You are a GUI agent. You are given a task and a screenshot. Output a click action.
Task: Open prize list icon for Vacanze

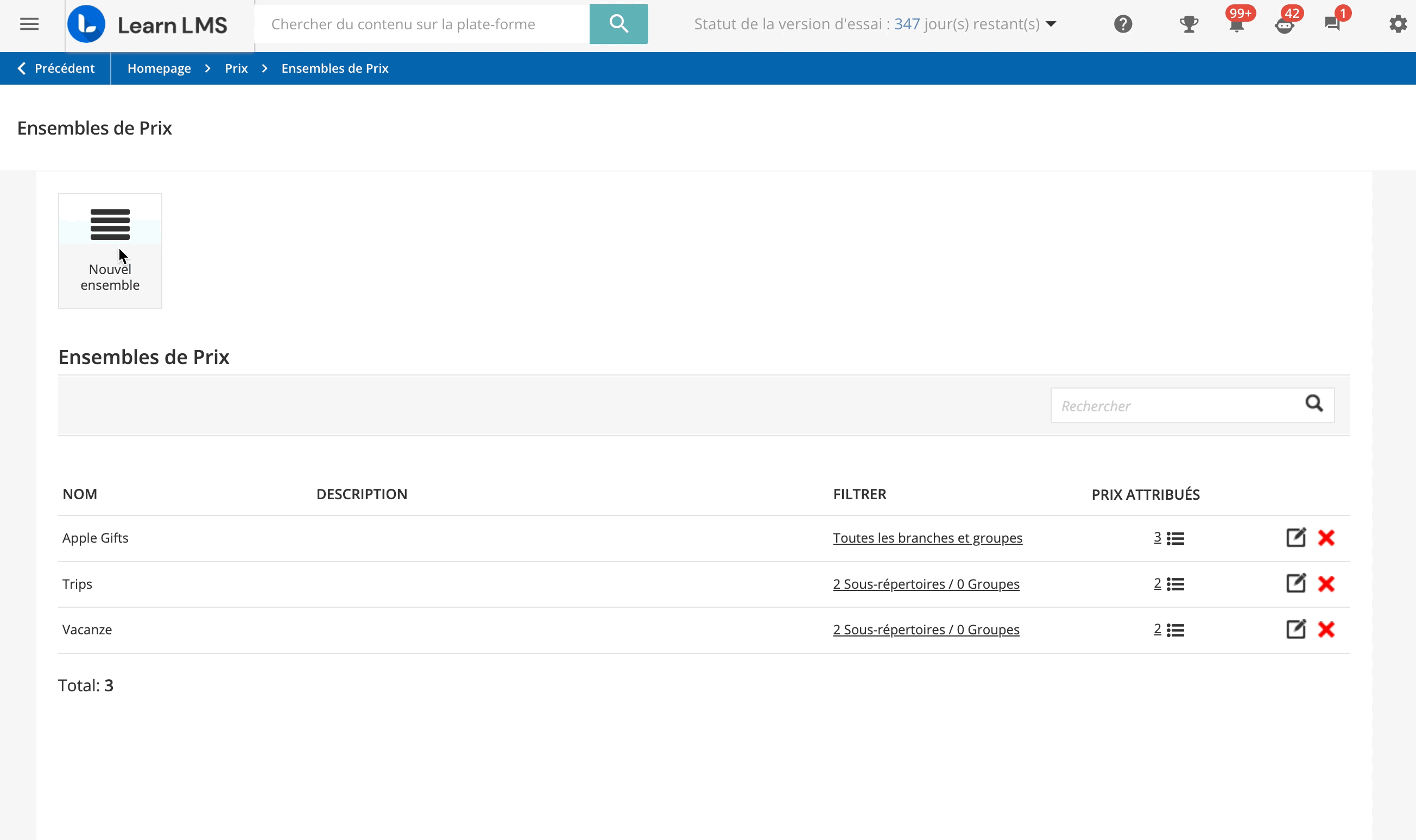pos(1175,630)
